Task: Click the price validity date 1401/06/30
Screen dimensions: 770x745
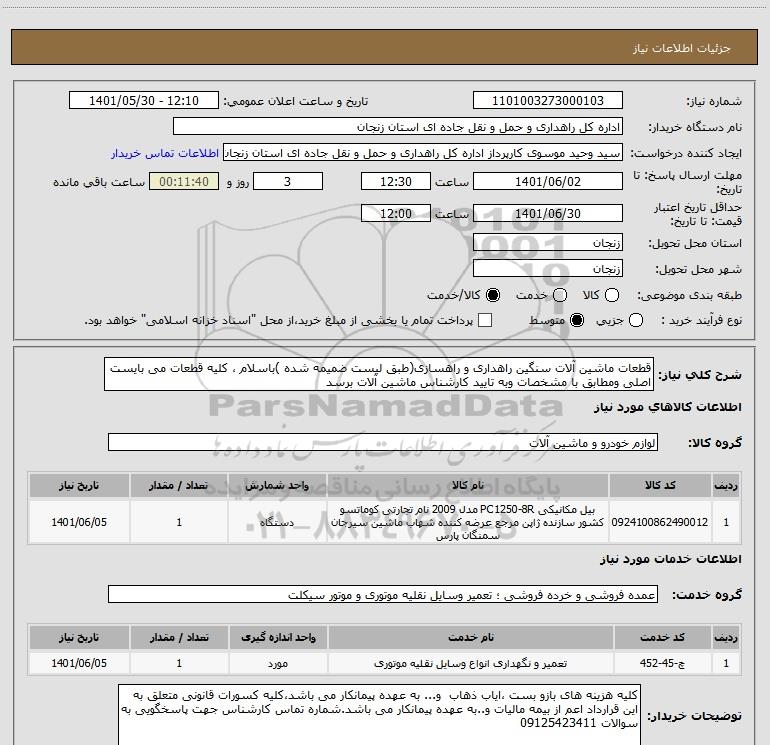Action: (x=548, y=213)
